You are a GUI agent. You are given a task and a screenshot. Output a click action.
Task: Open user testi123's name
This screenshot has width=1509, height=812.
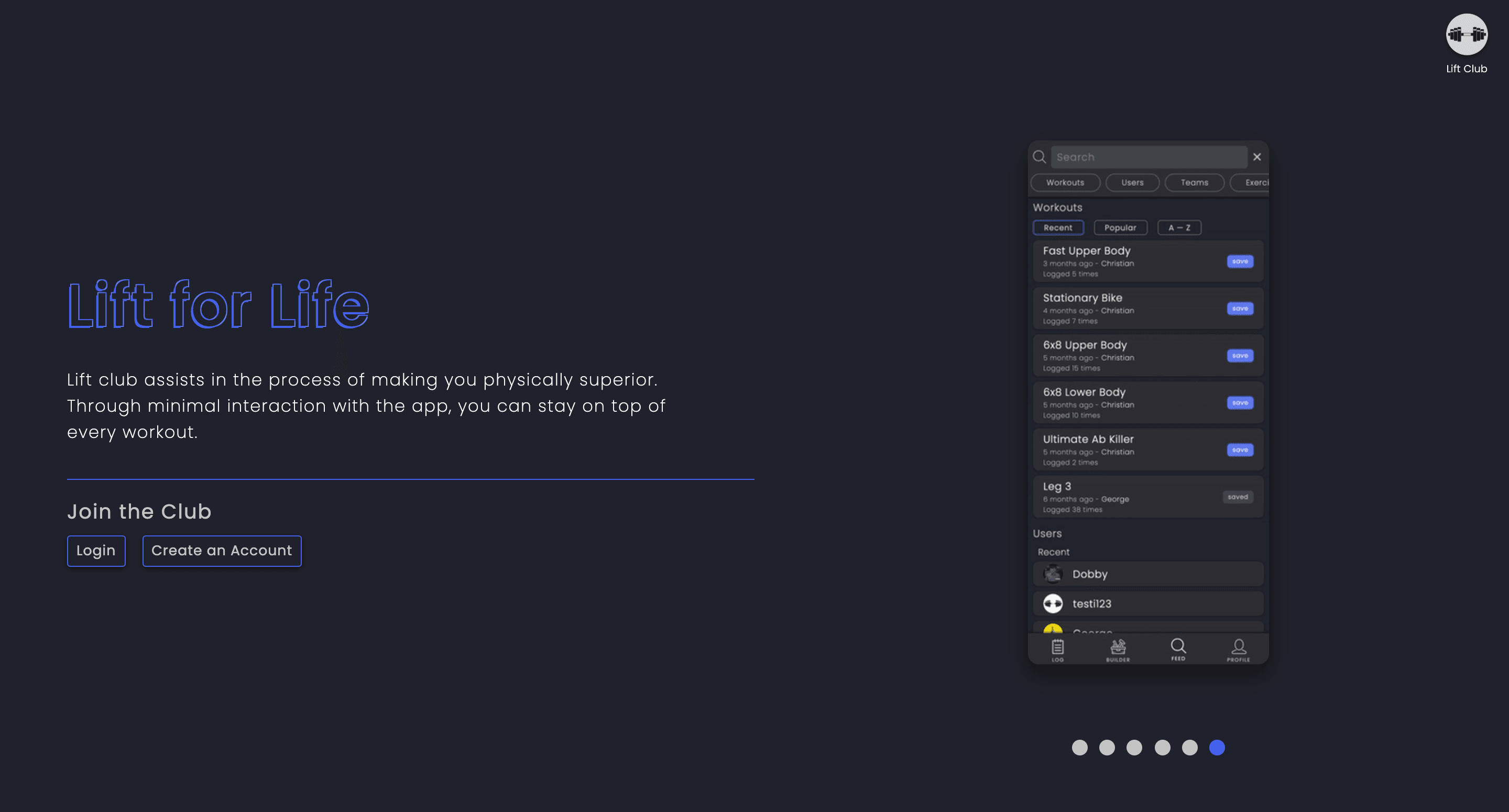point(1092,604)
